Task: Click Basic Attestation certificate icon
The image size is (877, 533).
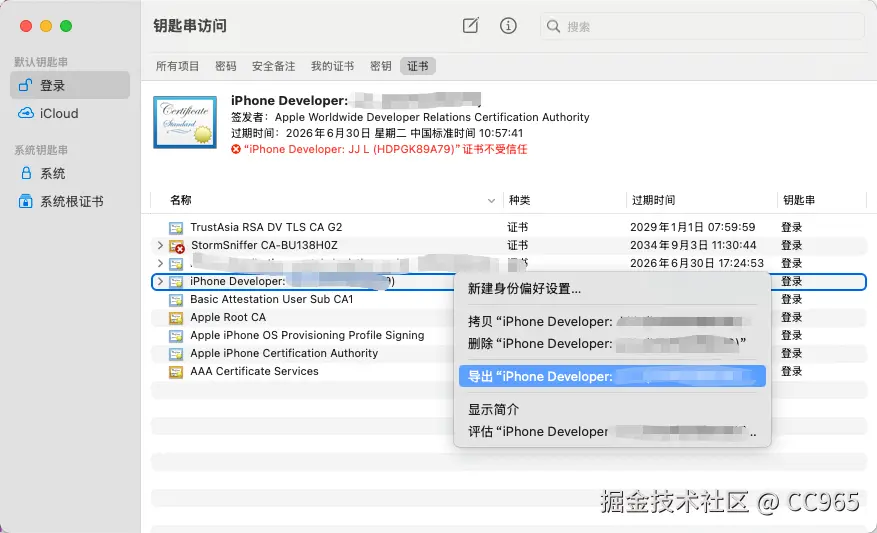Action: [x=176, y=300]
